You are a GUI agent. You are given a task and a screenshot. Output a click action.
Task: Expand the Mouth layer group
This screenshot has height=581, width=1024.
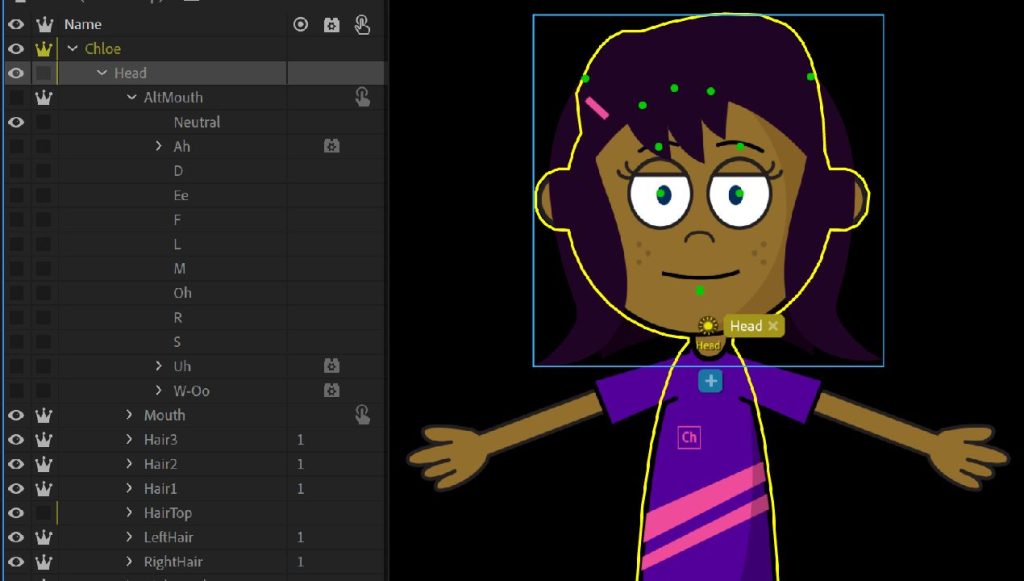coord(128,414)
